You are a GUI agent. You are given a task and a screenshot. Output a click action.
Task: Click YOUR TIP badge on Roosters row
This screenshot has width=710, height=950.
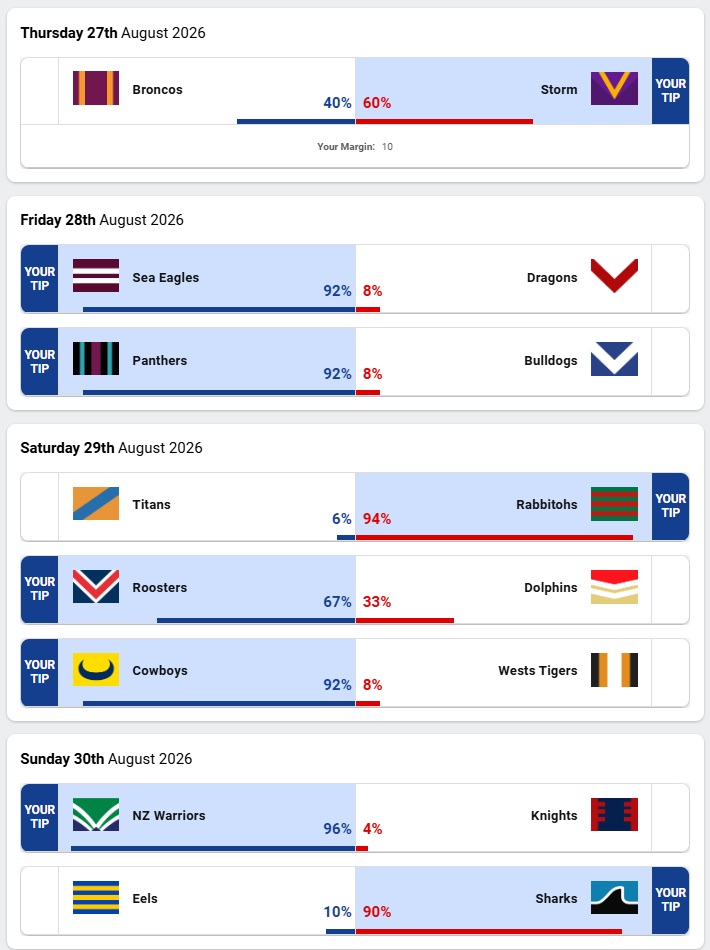pyautogui.click(x=40, y=589)
